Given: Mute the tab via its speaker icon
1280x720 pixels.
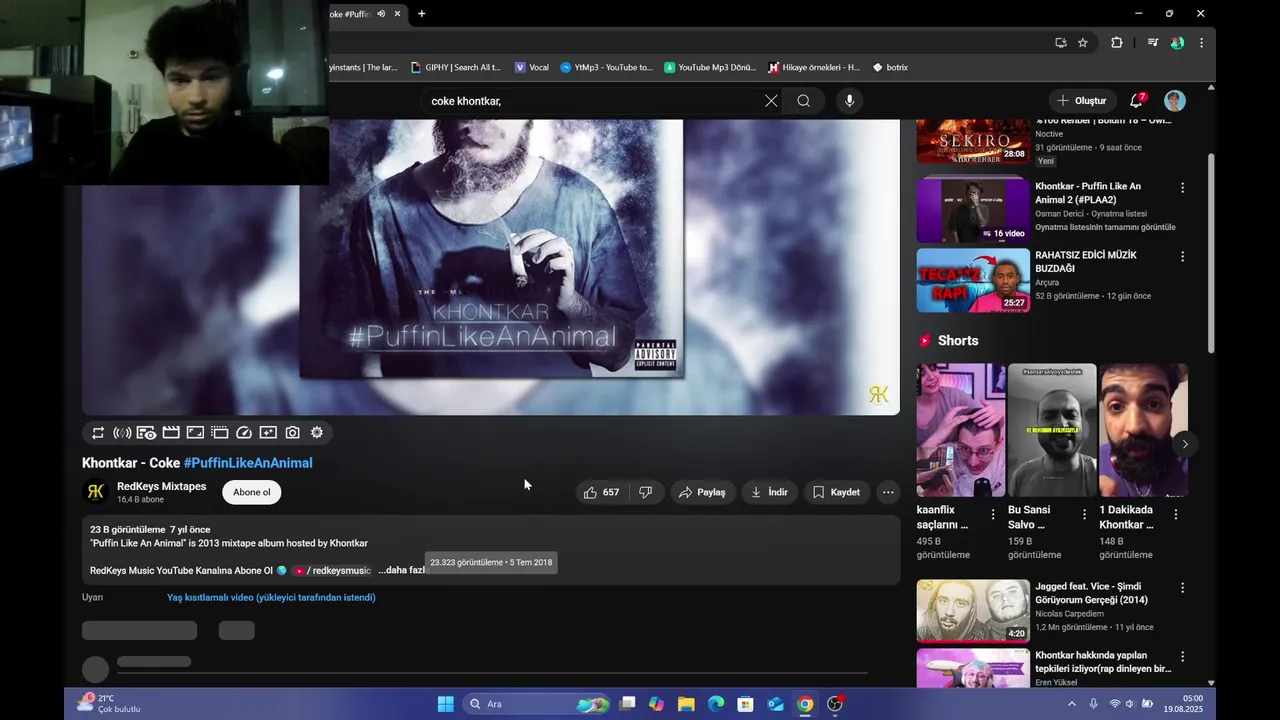Looking at the screenshot, I should pyautogui.click(x=381, y=14).
